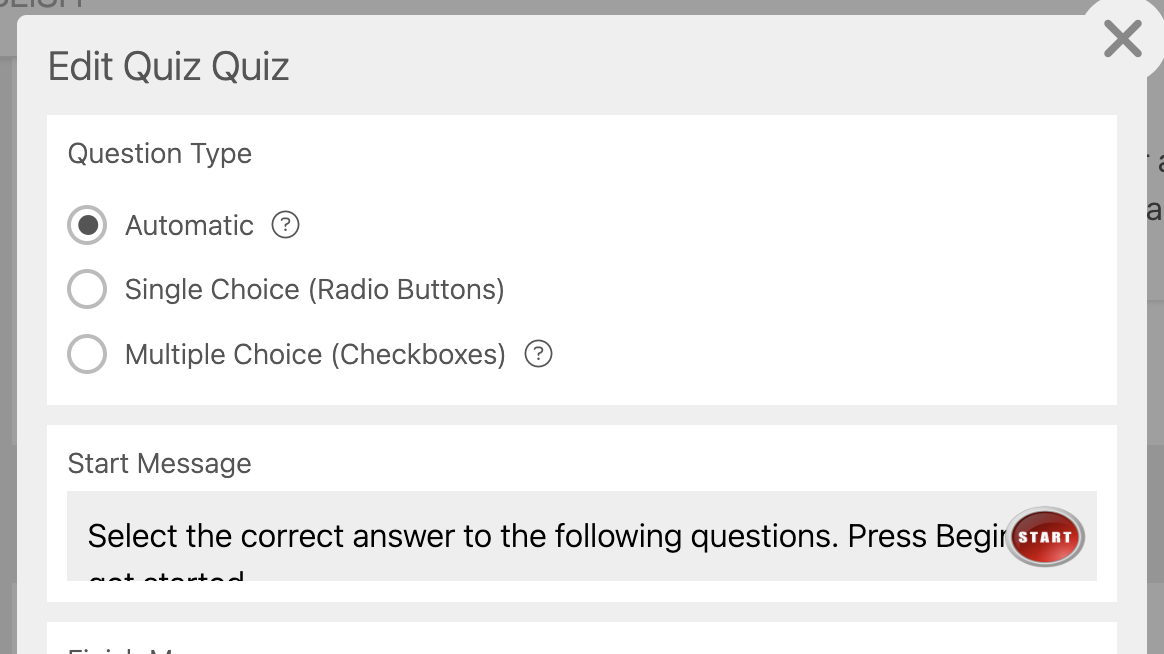Enable the Multiple Choice radio button
Image resolution: width=1164 pixels, height=654 pixels.
87,354
